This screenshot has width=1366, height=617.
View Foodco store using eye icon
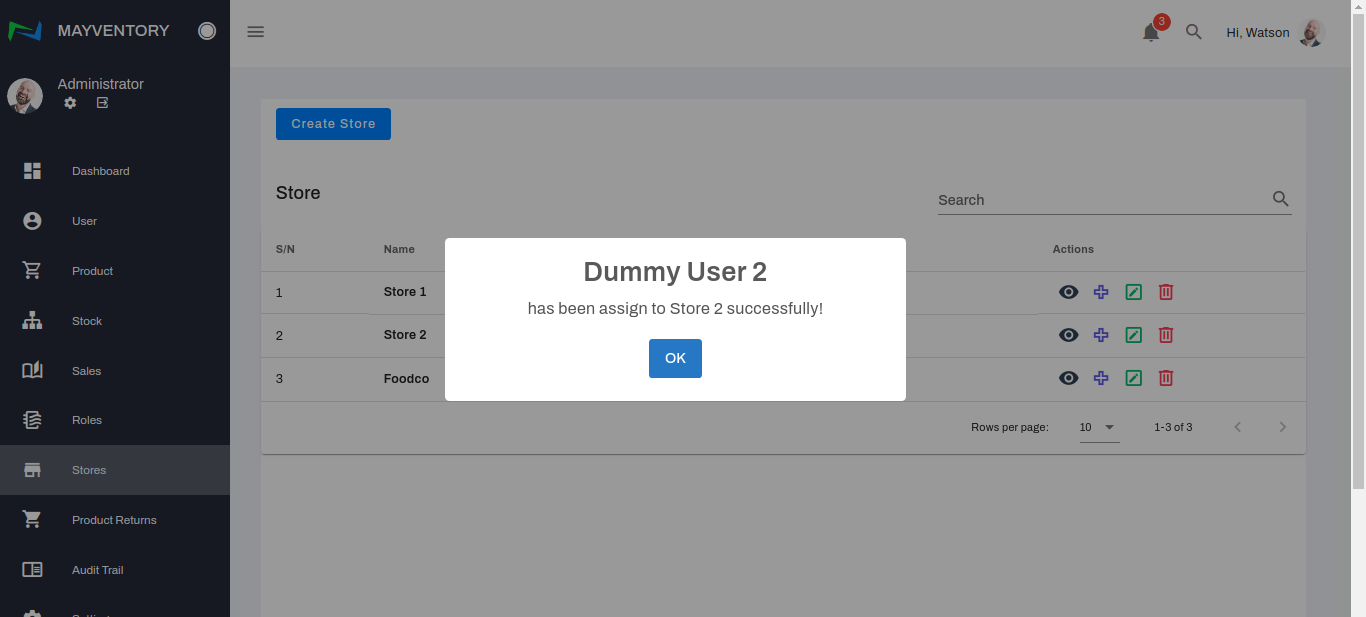click(1068, 378)
